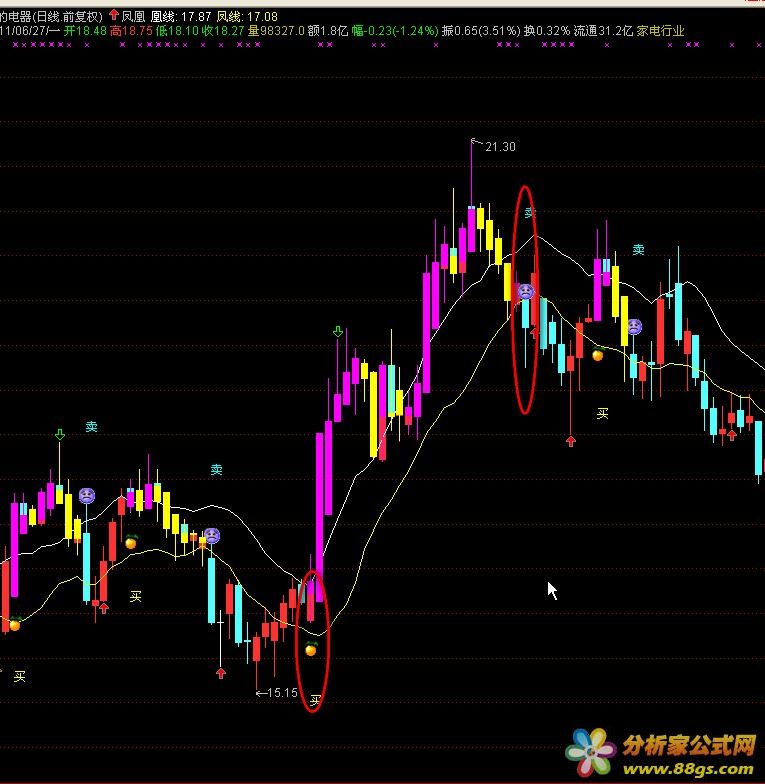This screenshot has height=784, width=765.
Task: Click the 15.15 low price label
Action: (x=282, y=692)
